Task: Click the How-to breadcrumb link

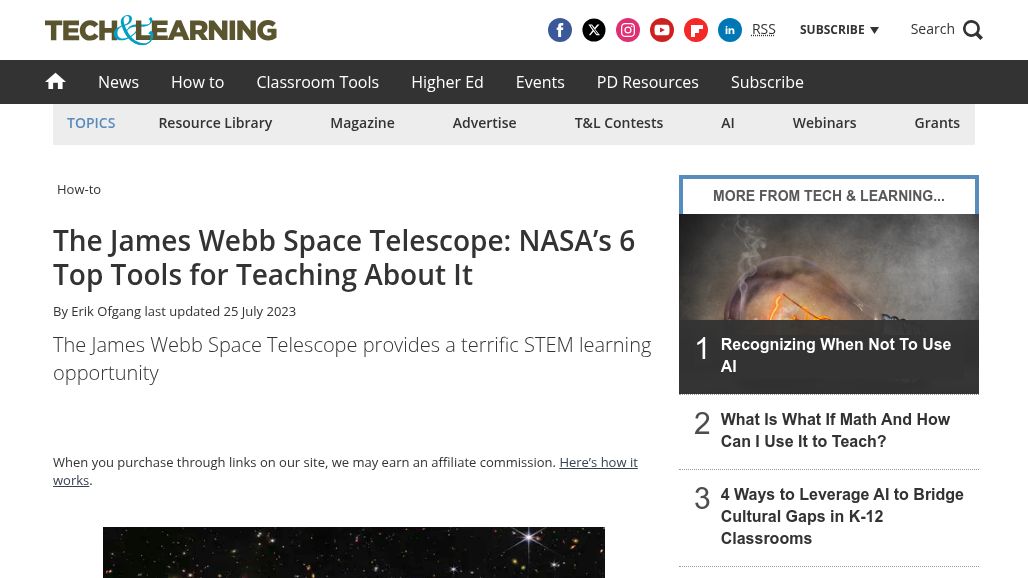Action: 79,189
